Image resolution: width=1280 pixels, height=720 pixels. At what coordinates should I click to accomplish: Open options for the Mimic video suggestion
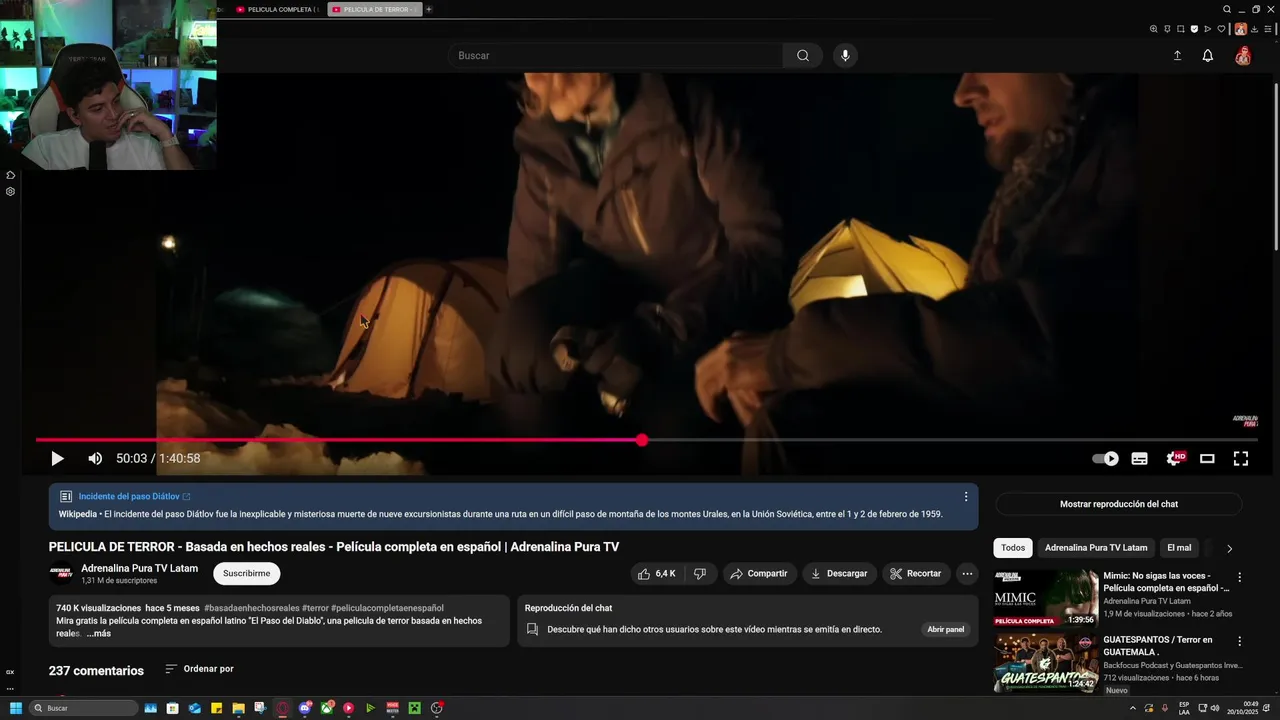click(x=1240, y=578)
